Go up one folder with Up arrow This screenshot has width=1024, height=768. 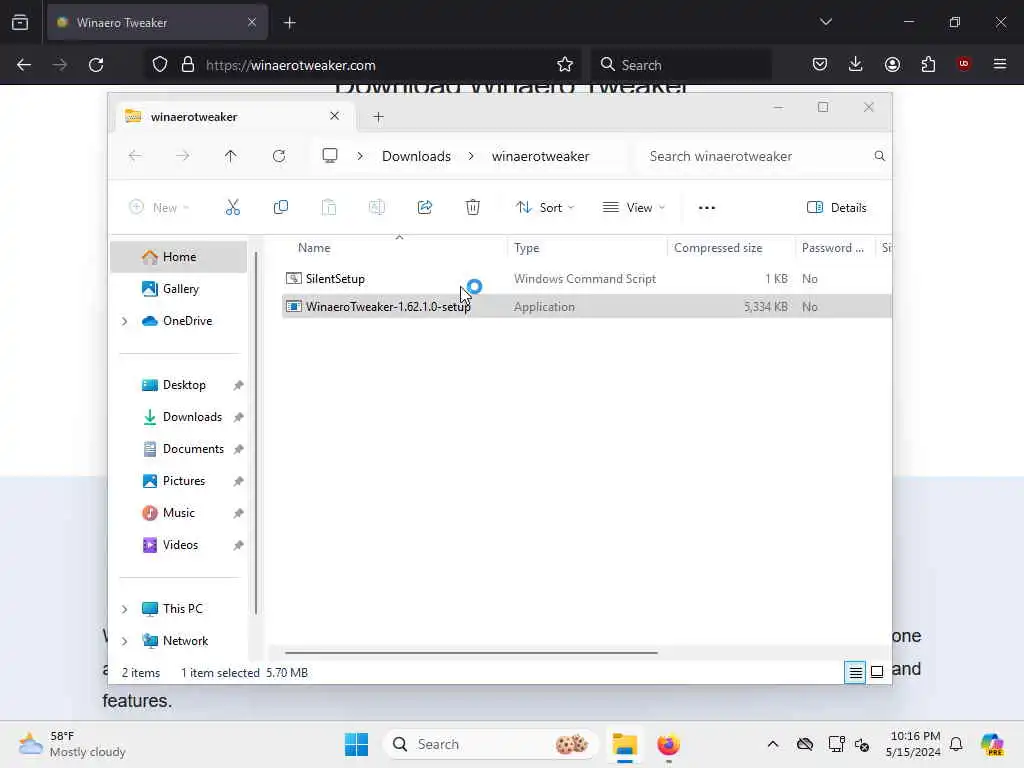[x=231, y=156]
